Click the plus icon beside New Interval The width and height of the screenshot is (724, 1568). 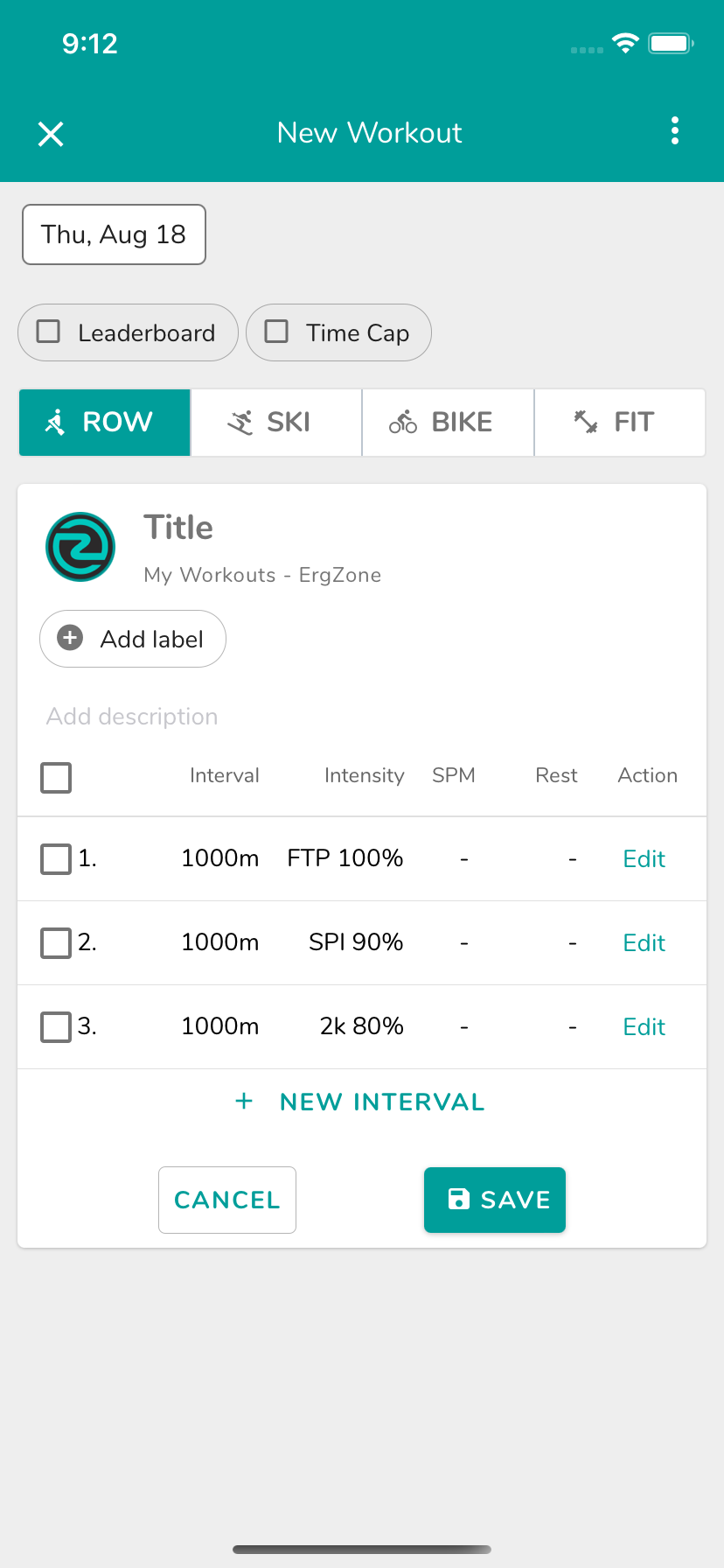coord(244,1102)
